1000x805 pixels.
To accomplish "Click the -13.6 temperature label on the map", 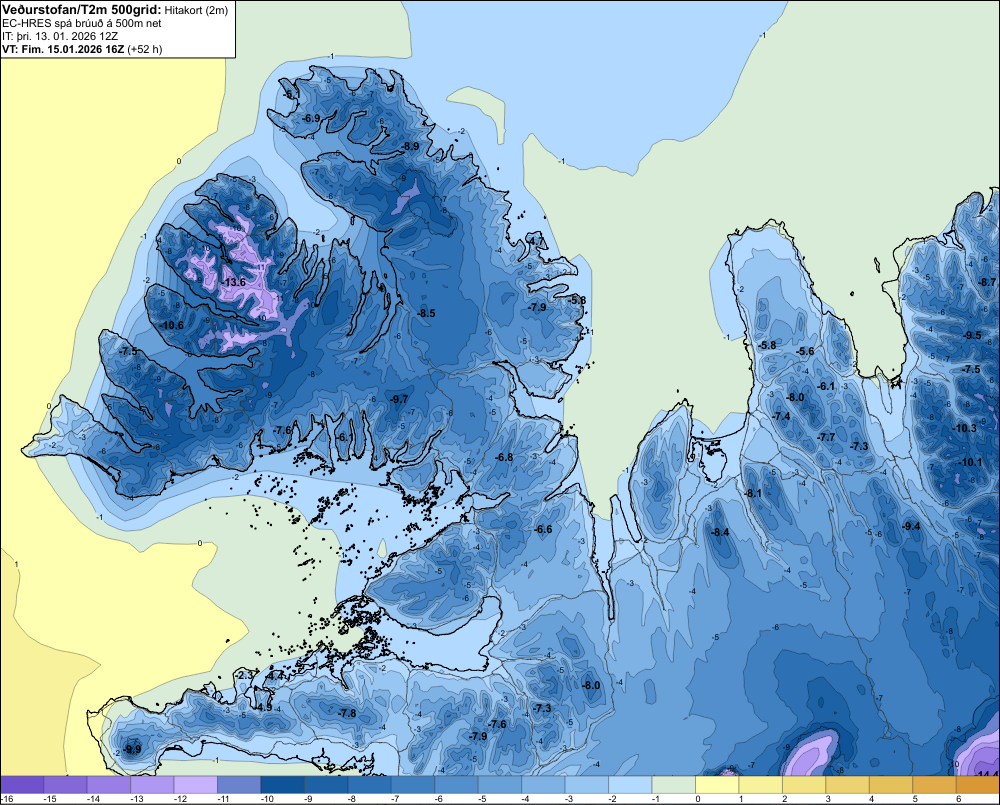I will coord(233,282).
